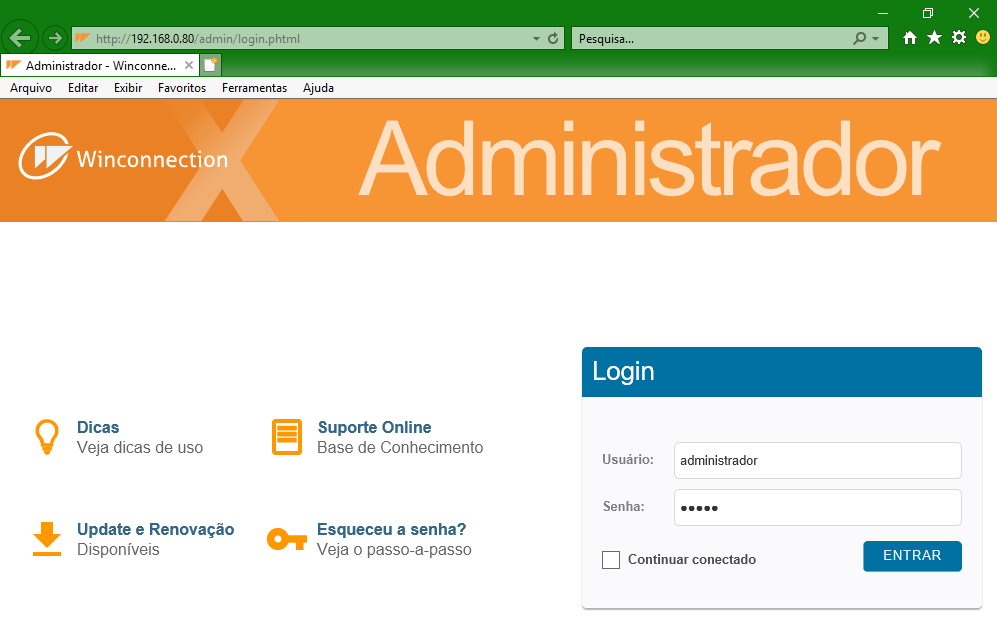Click the Winconnection logo in banner

[123, 156]
